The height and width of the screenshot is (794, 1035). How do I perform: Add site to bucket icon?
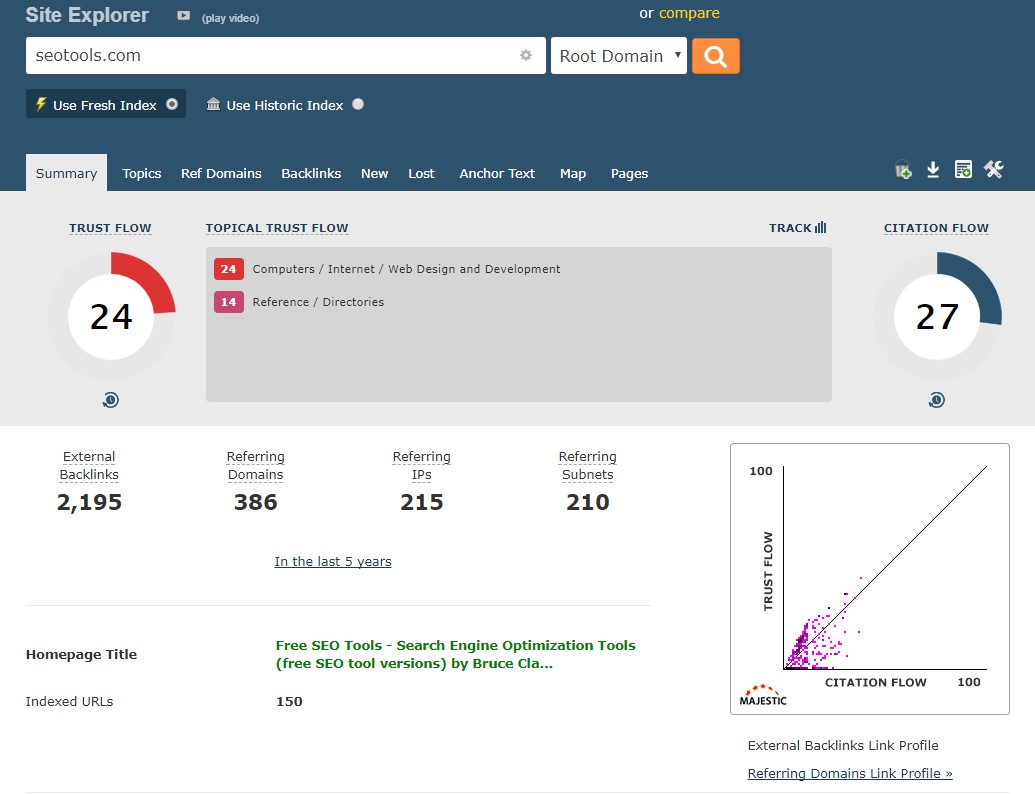[903, 171]
